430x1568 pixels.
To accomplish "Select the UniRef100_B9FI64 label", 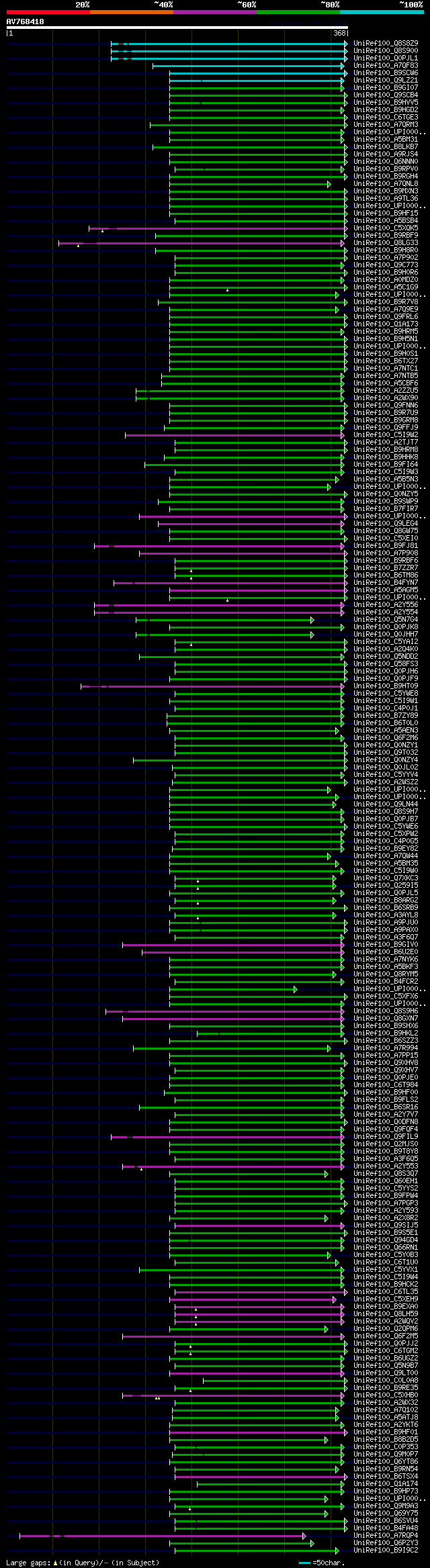I will coord(386,464).
